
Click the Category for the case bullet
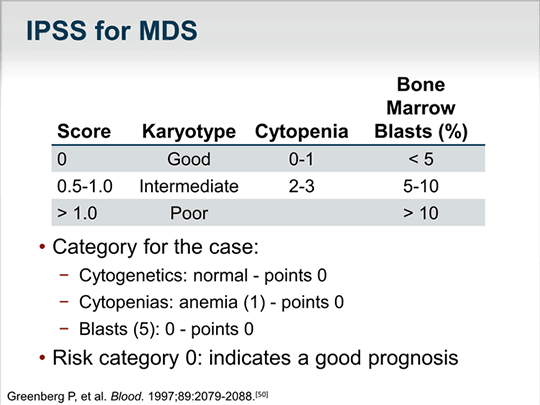[155, 247]
